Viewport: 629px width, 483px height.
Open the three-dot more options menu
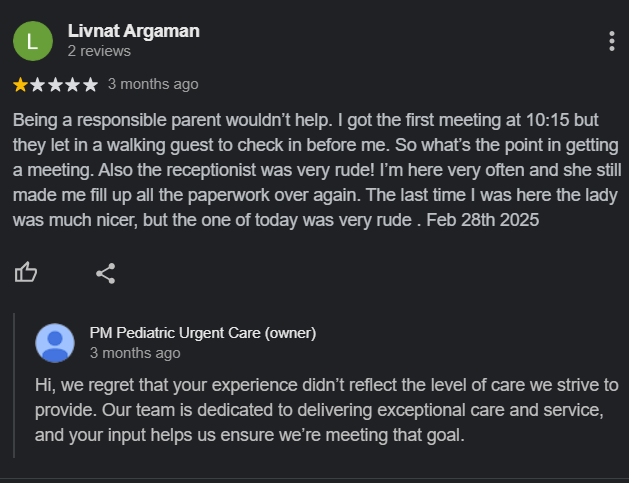611,41
